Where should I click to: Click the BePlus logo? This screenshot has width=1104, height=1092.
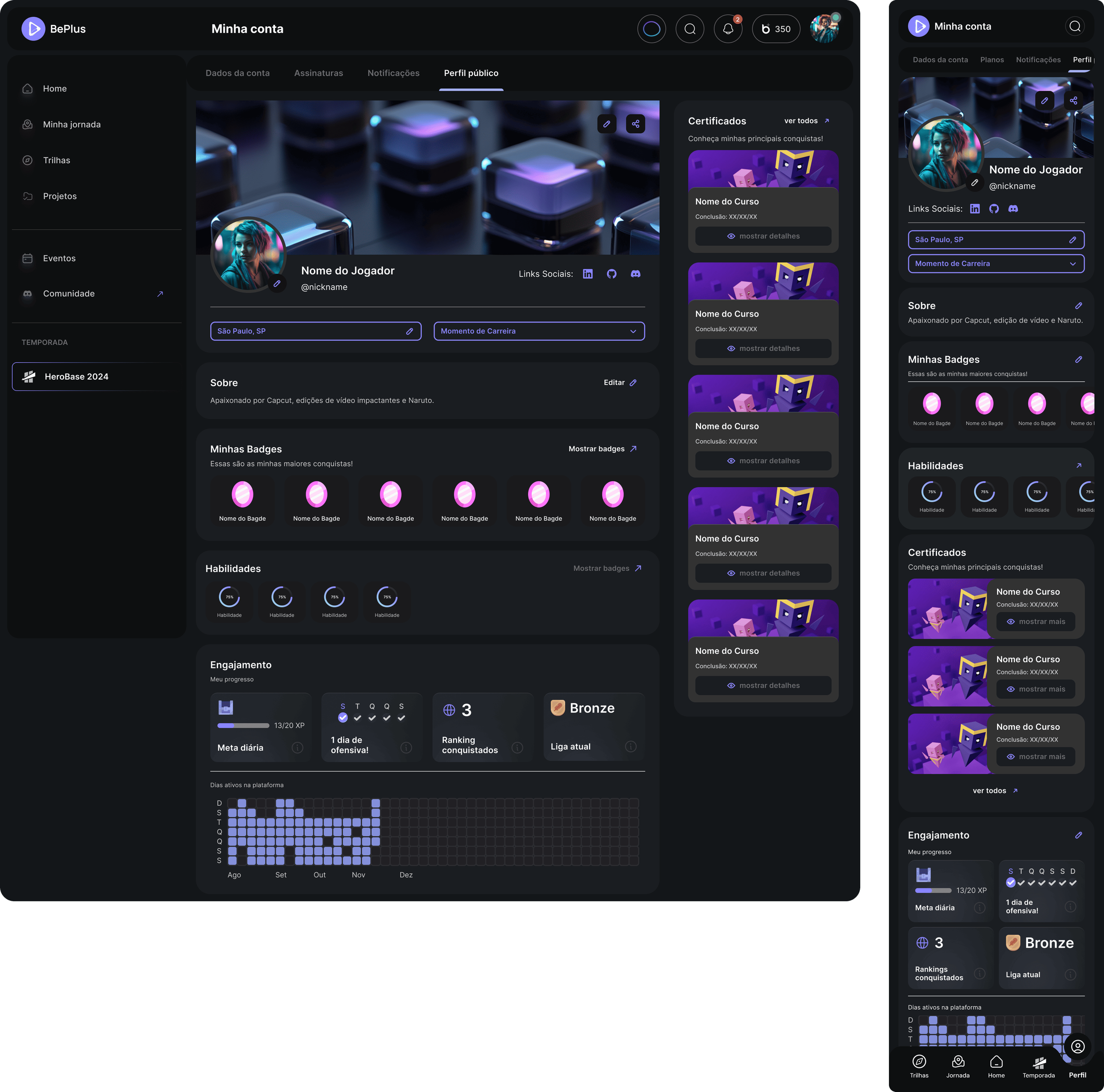tap(54, 29)
